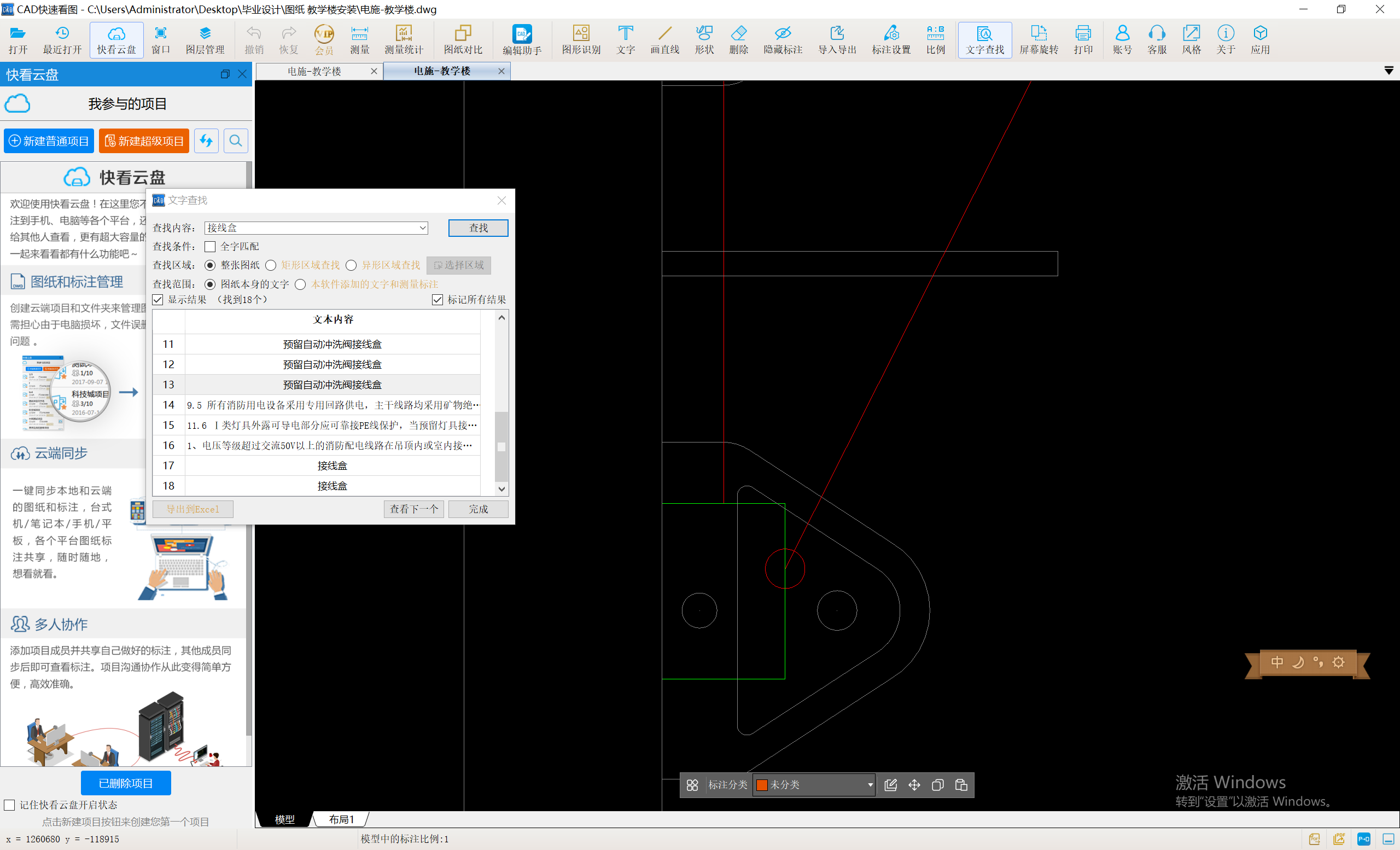1400x850 pixels.
Task: Rotate view with 屏幕旋转
Action: tap(1039, 40)
